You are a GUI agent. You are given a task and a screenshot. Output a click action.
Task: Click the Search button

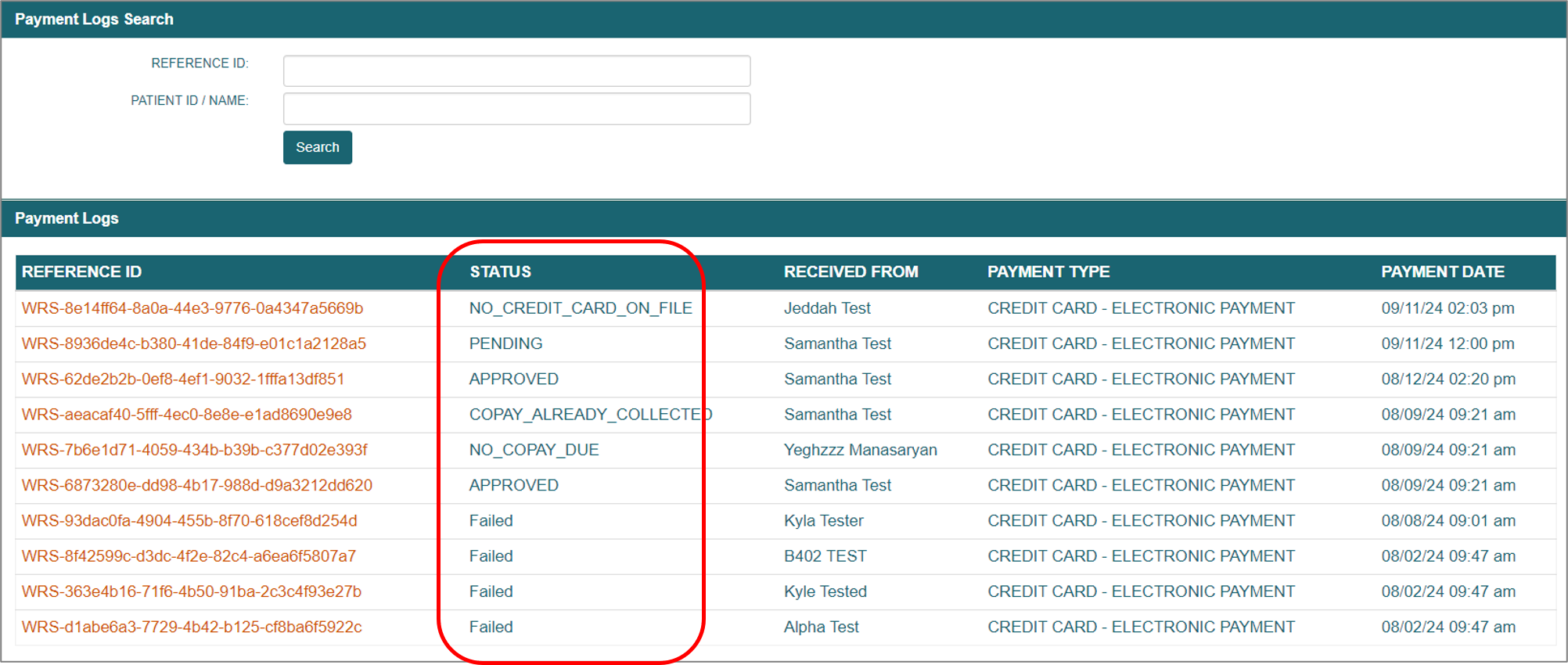pyautogui.click(x=317, y=147)
